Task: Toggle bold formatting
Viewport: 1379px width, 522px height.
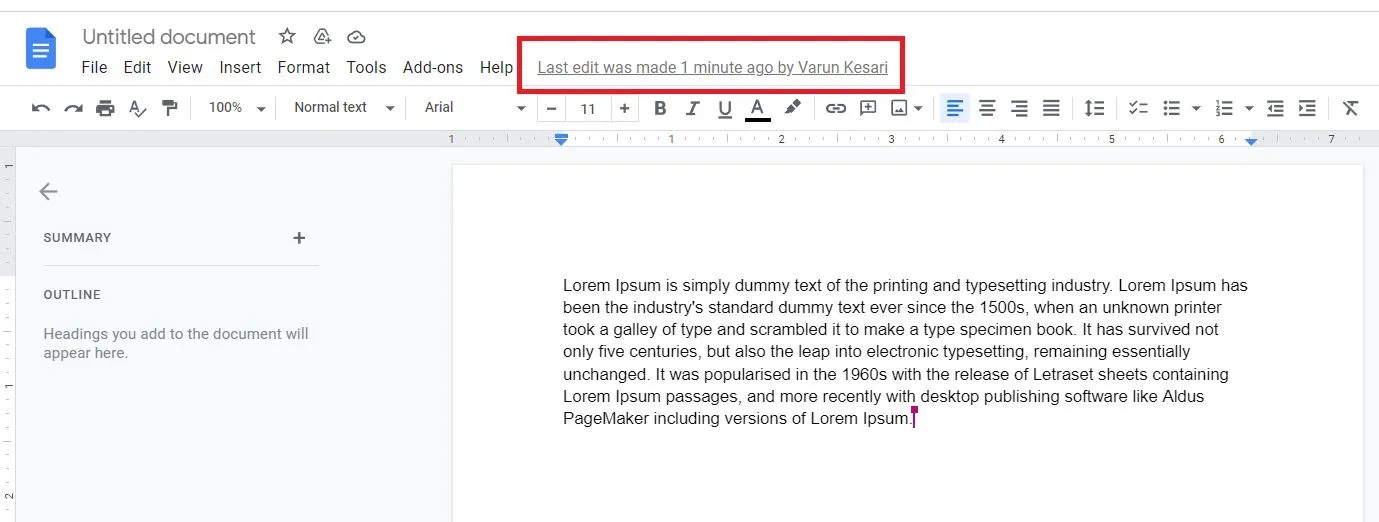Action: 660,108
